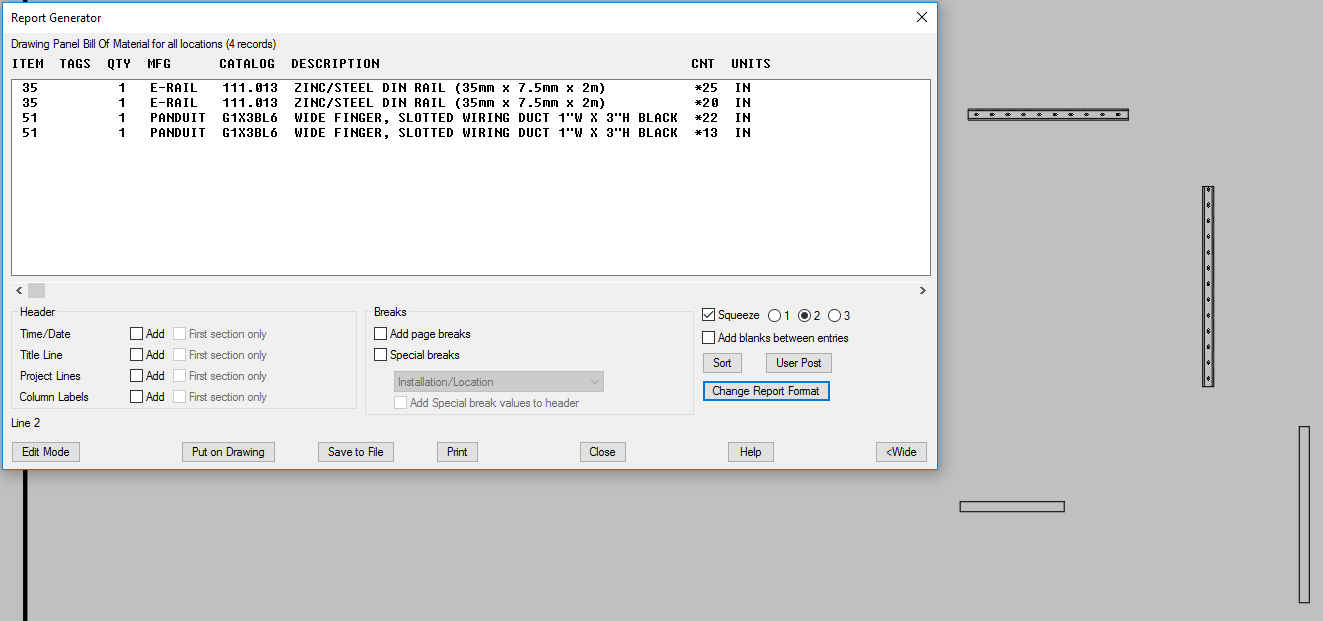This screenshot has width=1323, height=621.
Task: Tick the Project Lines Add checkbox
Action: pos(136,376)
